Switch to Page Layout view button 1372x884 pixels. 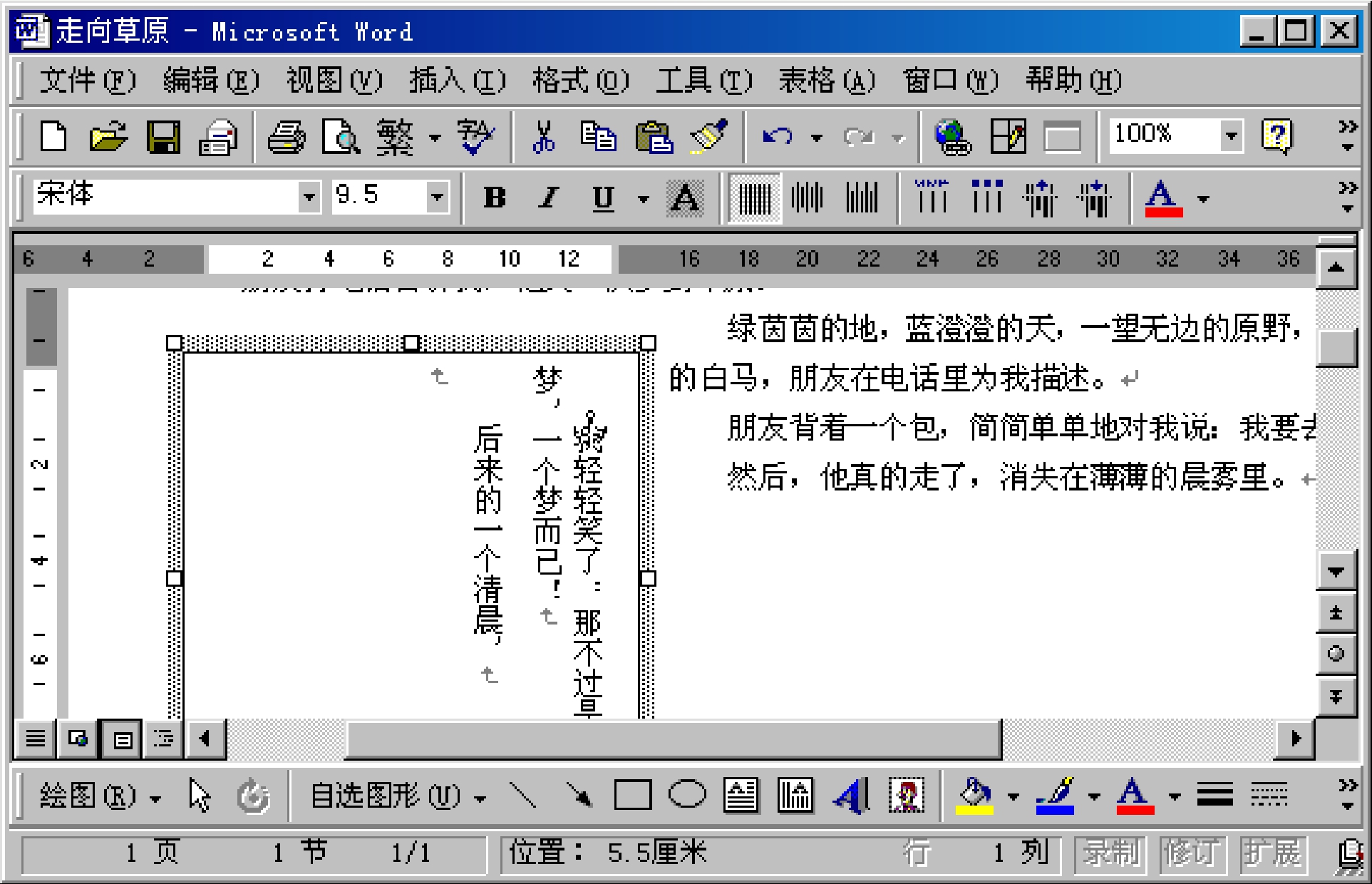tap(122, 739)
